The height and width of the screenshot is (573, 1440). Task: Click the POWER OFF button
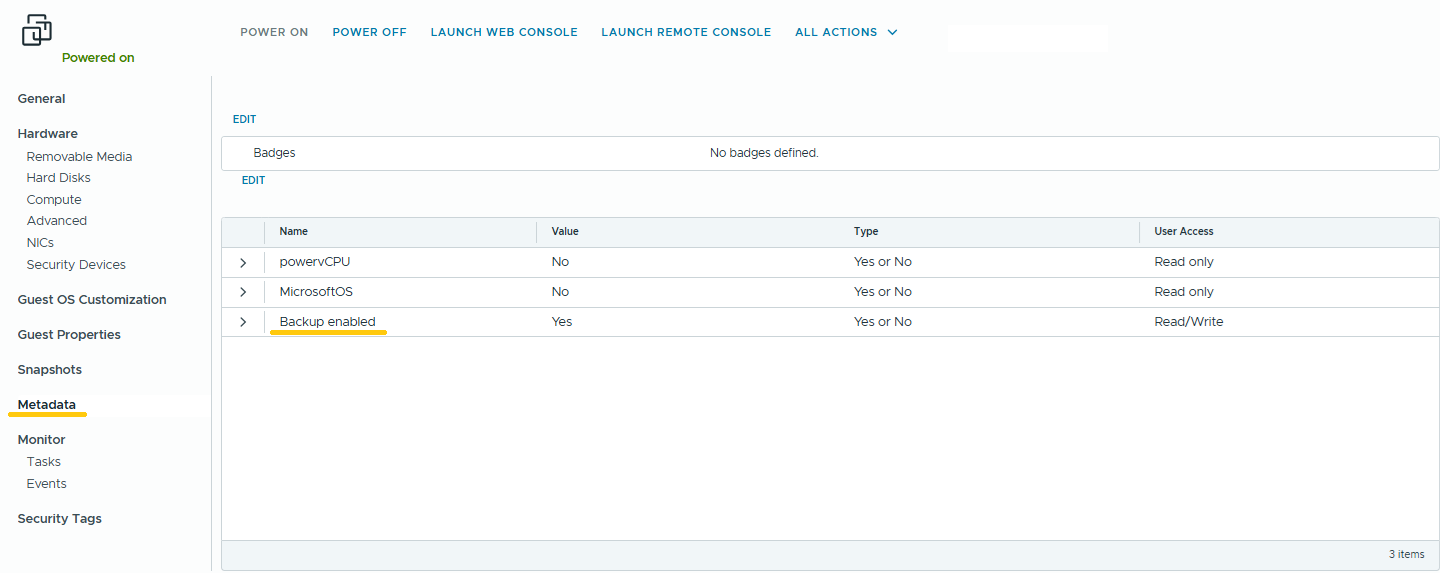pyautogui.click(x=369, y=32)
